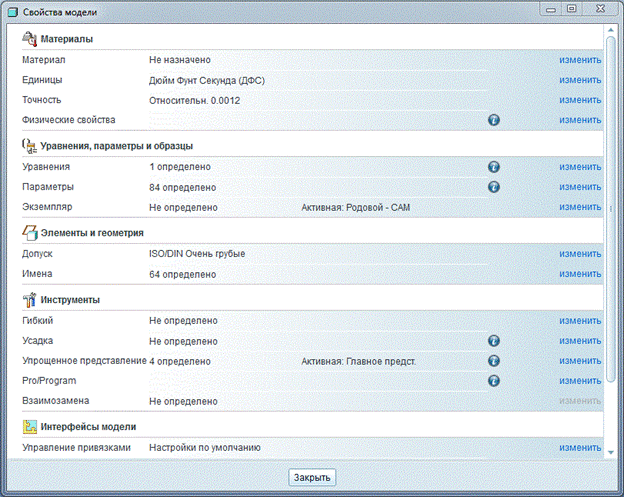Click the Элементы и геометрия section icon

[x=29, y=233]
